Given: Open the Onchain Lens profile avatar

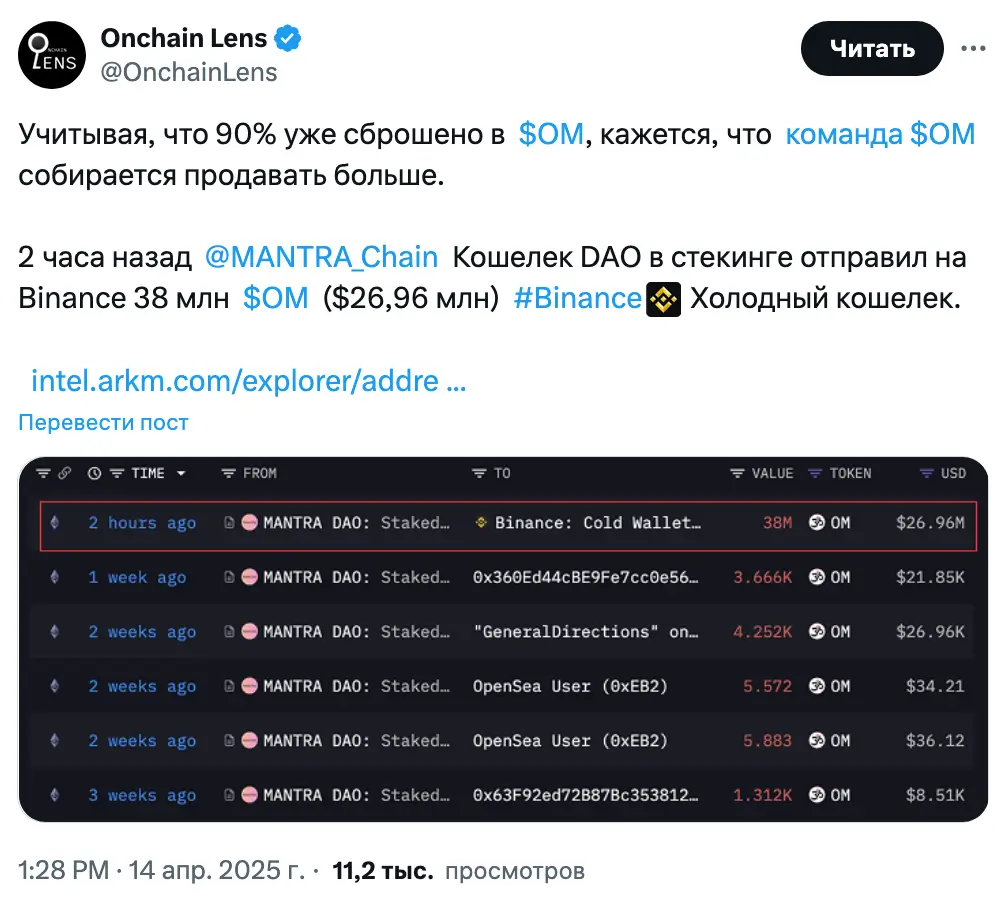Looking at the screenshot, I should [53, 55].
